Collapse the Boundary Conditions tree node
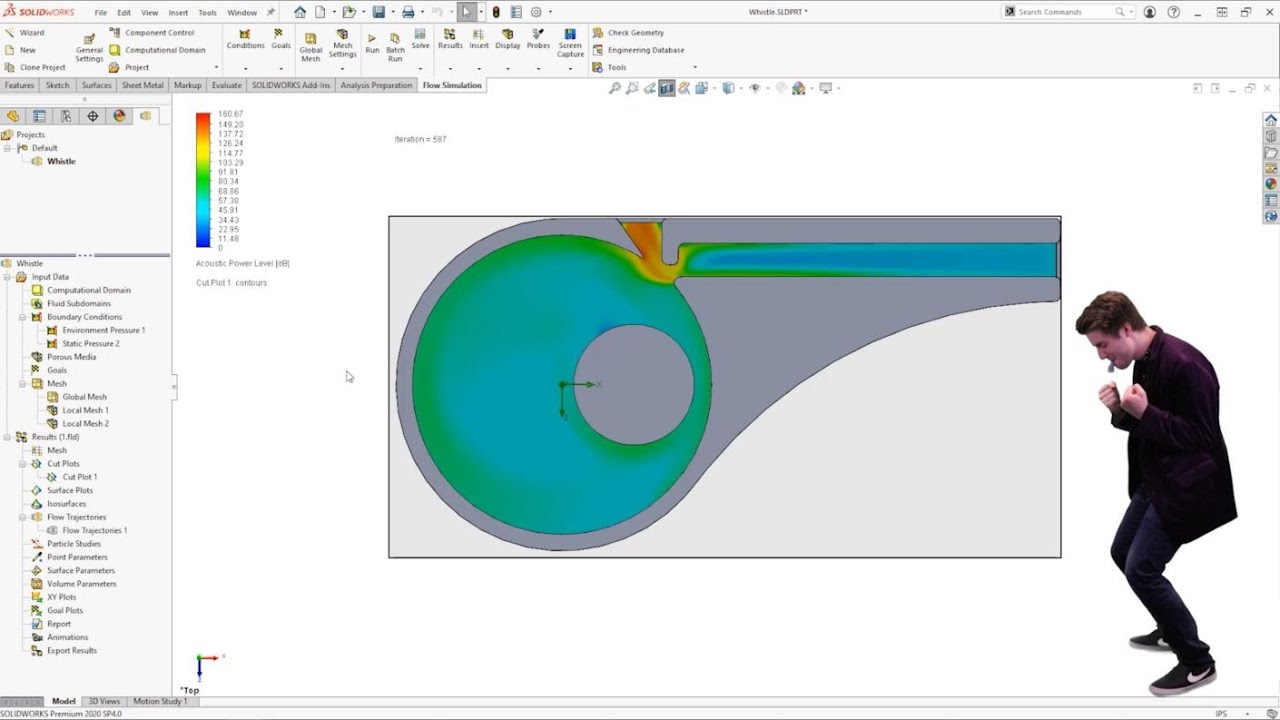The height and width of the screenshot is (720, 1280). (23, 317)
